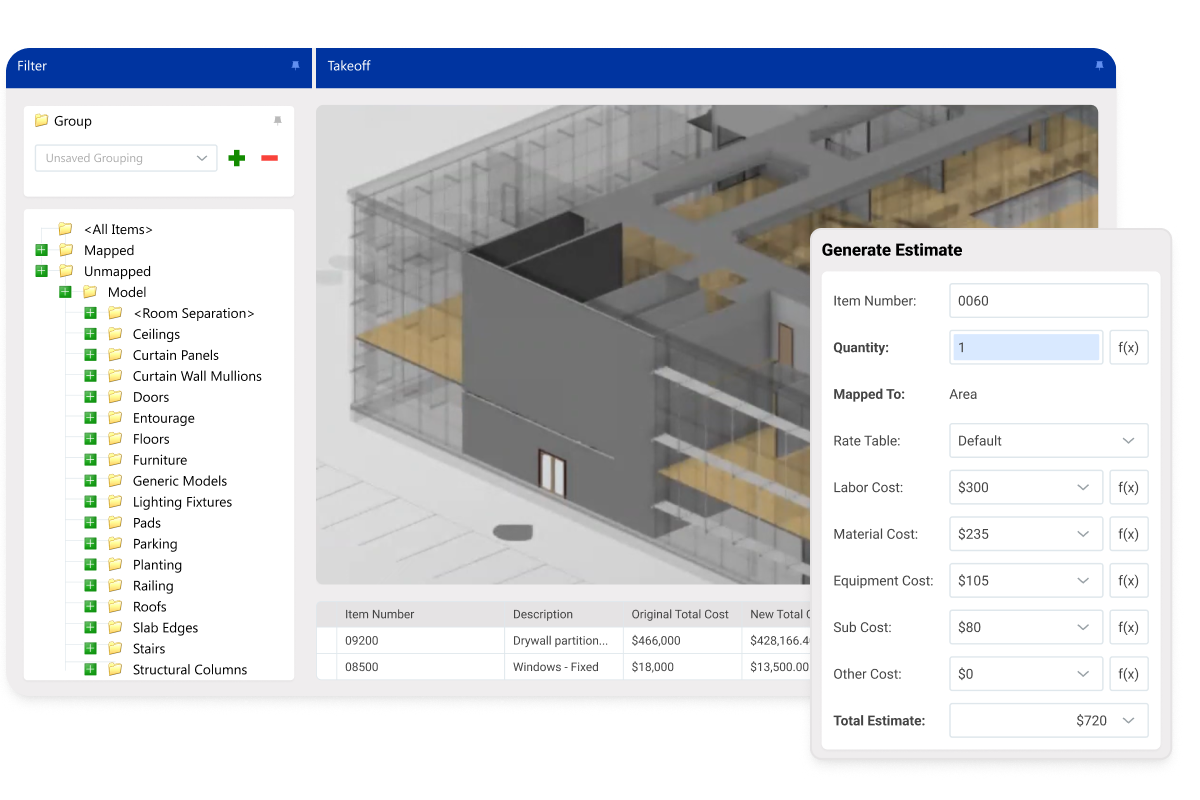The height and width of the screenshot is (800, 1200).
Task: Expand the <Room Separation> node
Action: click(x=90, y=313)
